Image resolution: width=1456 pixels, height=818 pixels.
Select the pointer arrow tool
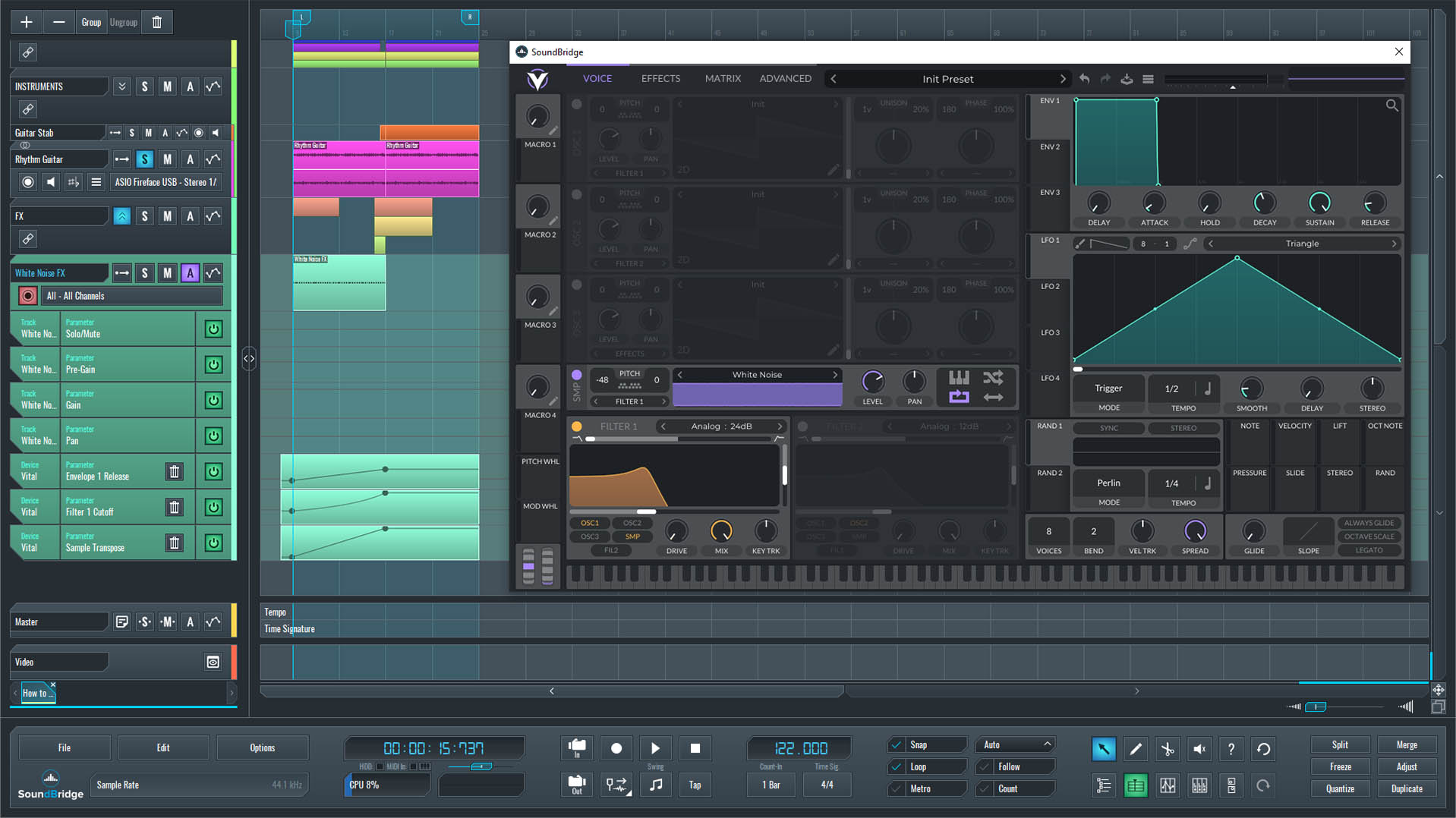click(1104, 749)
